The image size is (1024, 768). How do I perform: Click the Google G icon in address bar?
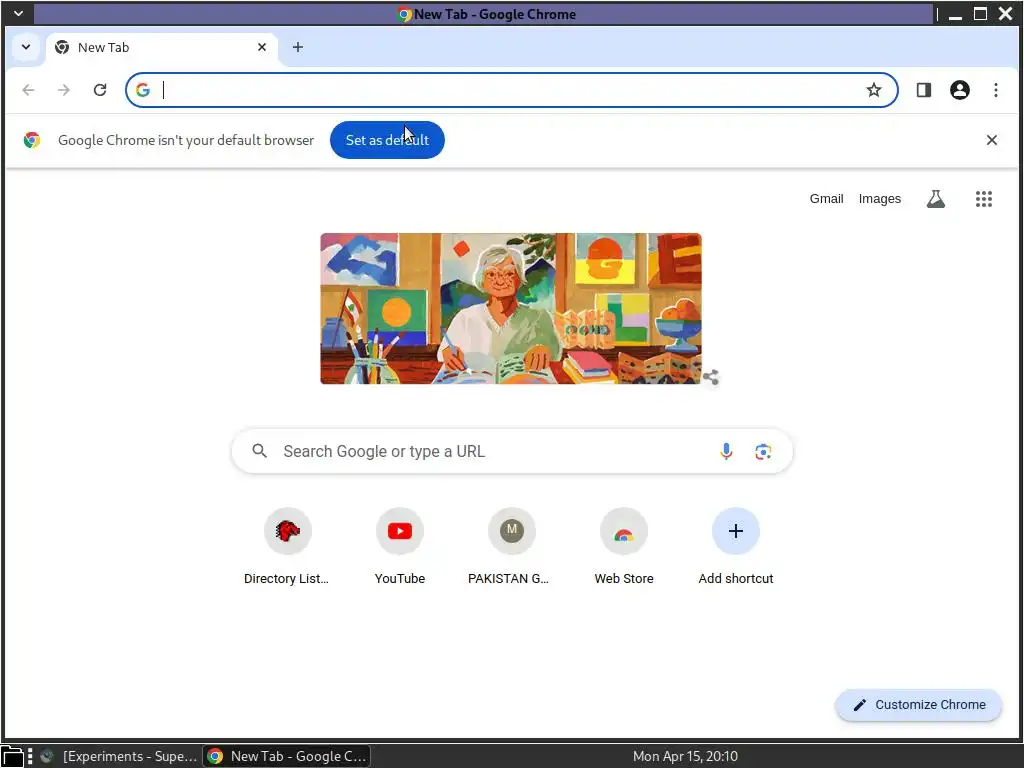point(143,90)
